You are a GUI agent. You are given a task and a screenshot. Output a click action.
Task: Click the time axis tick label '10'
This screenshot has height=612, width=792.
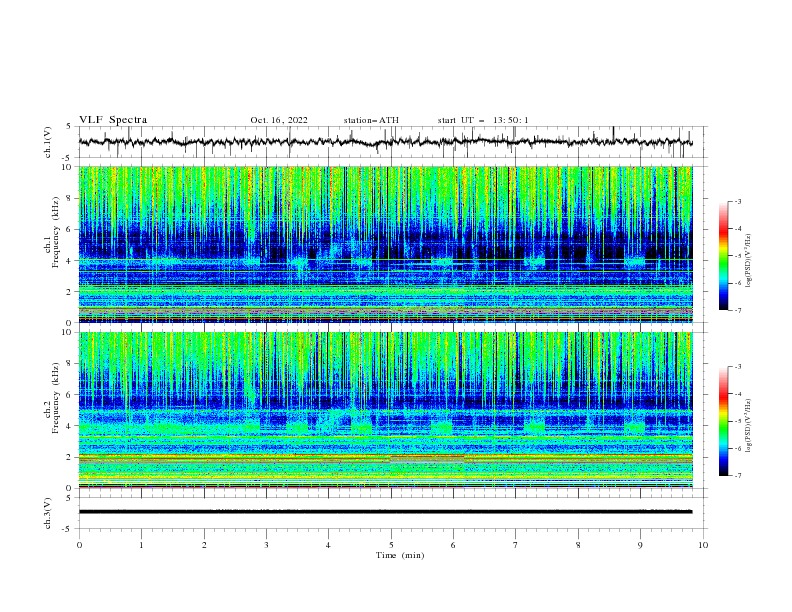pos(703,545)
